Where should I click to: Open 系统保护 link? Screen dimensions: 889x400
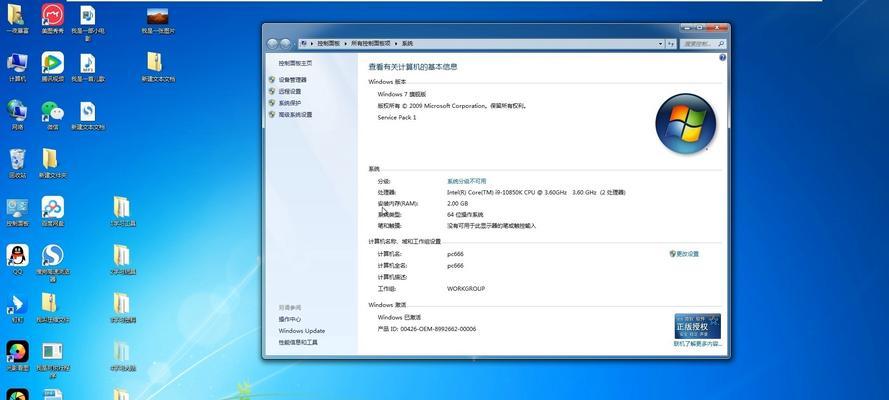pyautogui.click(x=290, y=103)
